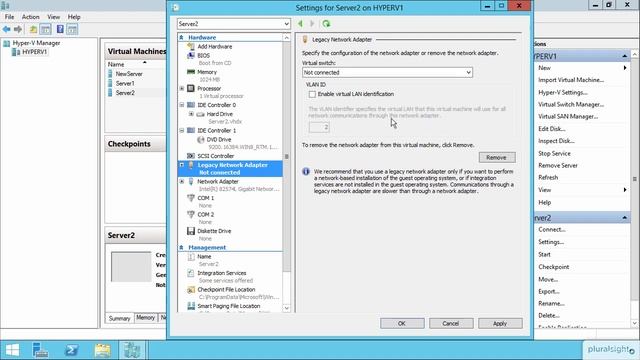The width and height of the screenshot is (640, 360).
Task: Click the IDE Controller 0 icon
Action: [x=191, y=105]
